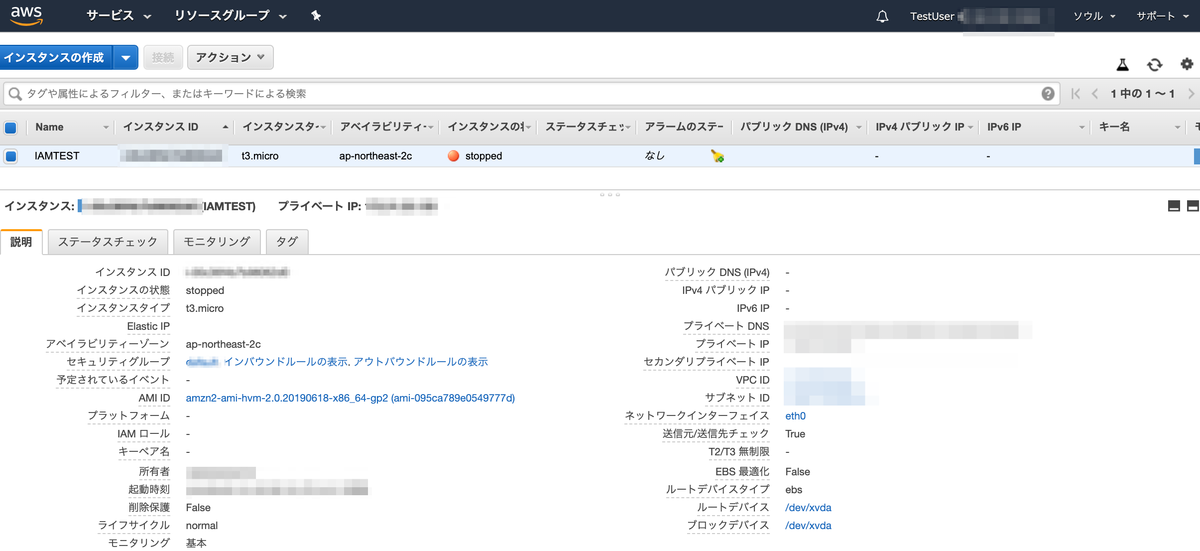
Task: Click the EBS 最適化 label
Action: click(742, 471)
